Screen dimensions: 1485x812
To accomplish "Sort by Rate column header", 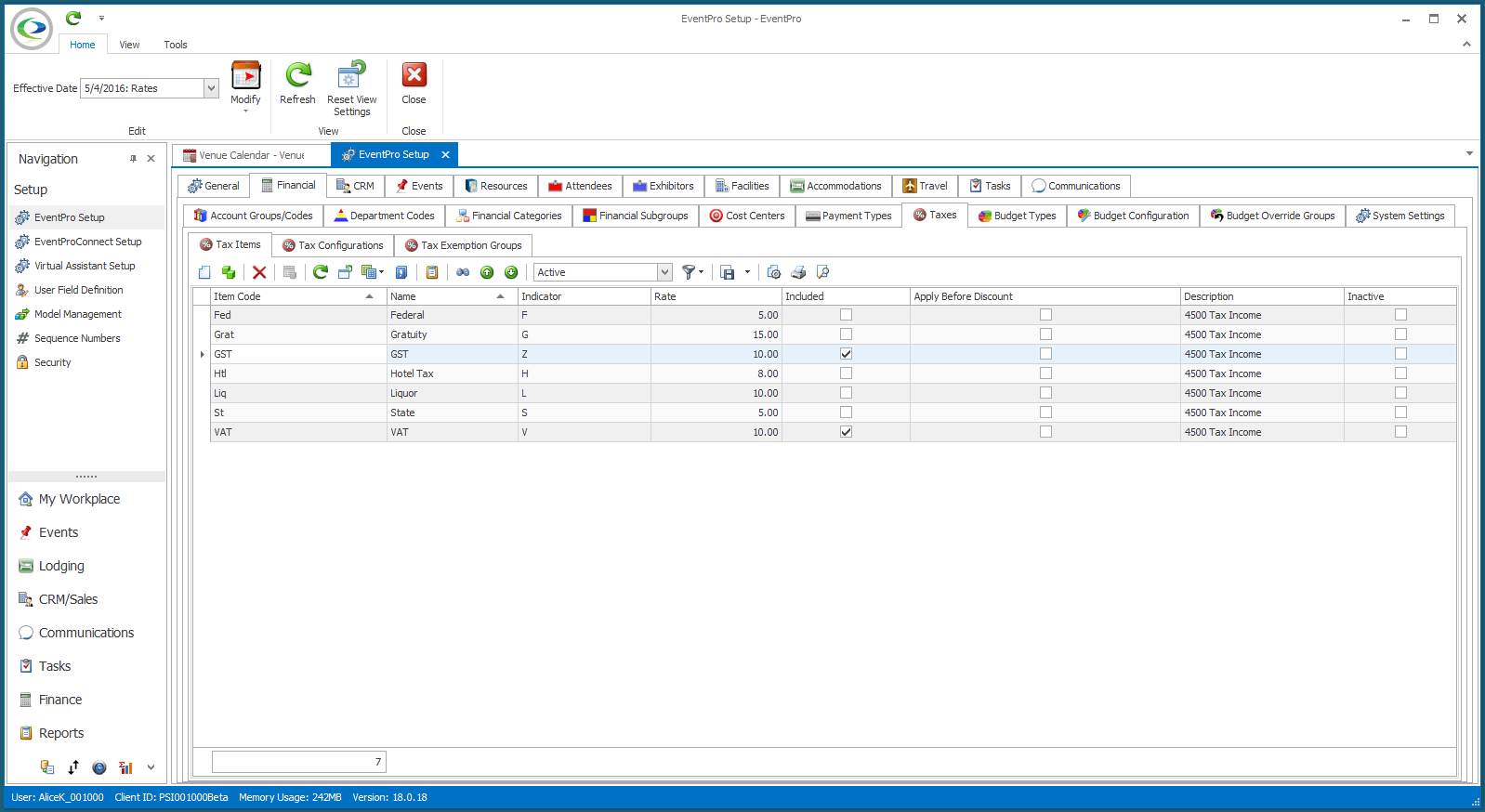I will tap(716, 296).
